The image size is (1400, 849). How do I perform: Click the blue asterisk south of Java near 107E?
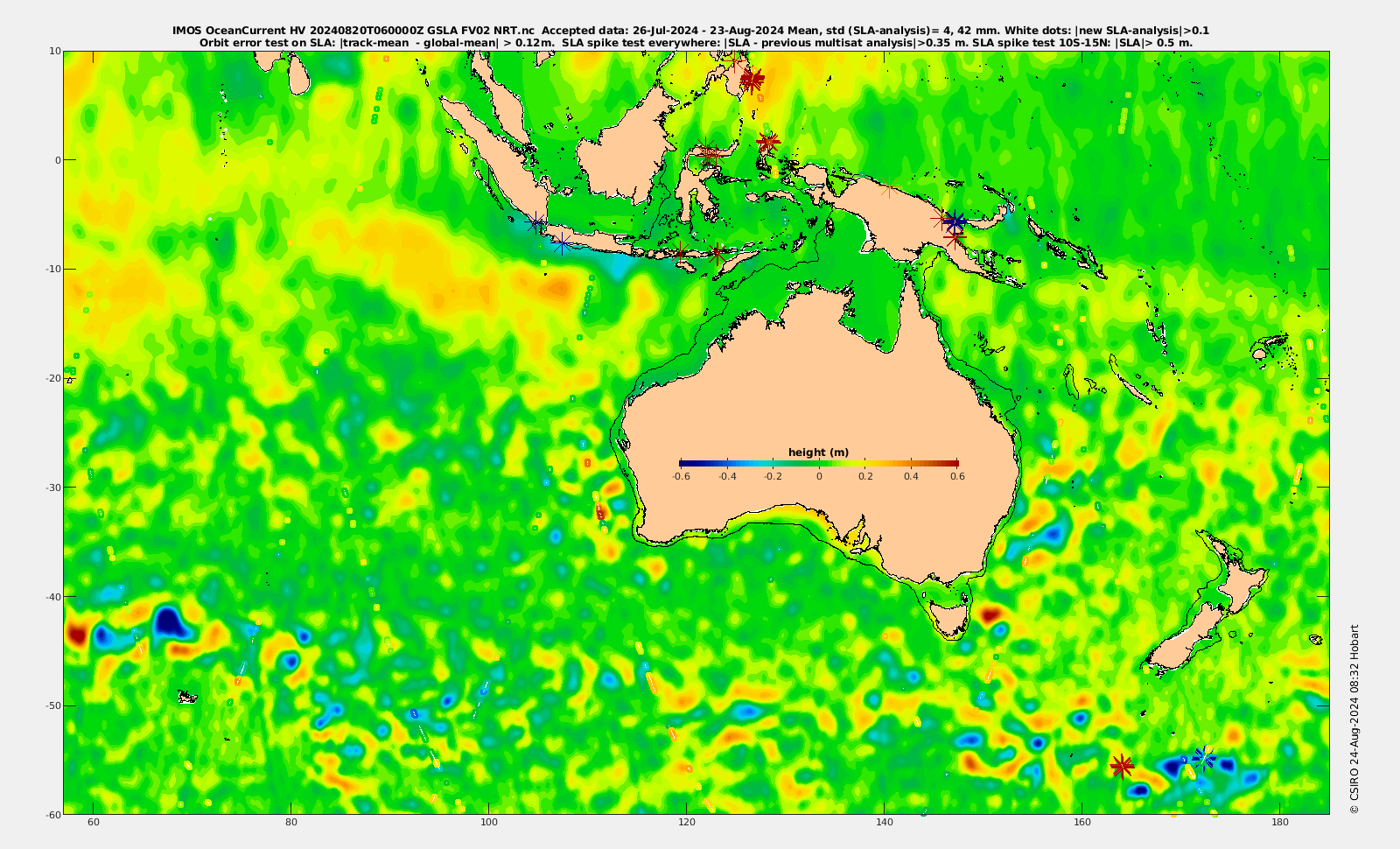click(561, 242)
